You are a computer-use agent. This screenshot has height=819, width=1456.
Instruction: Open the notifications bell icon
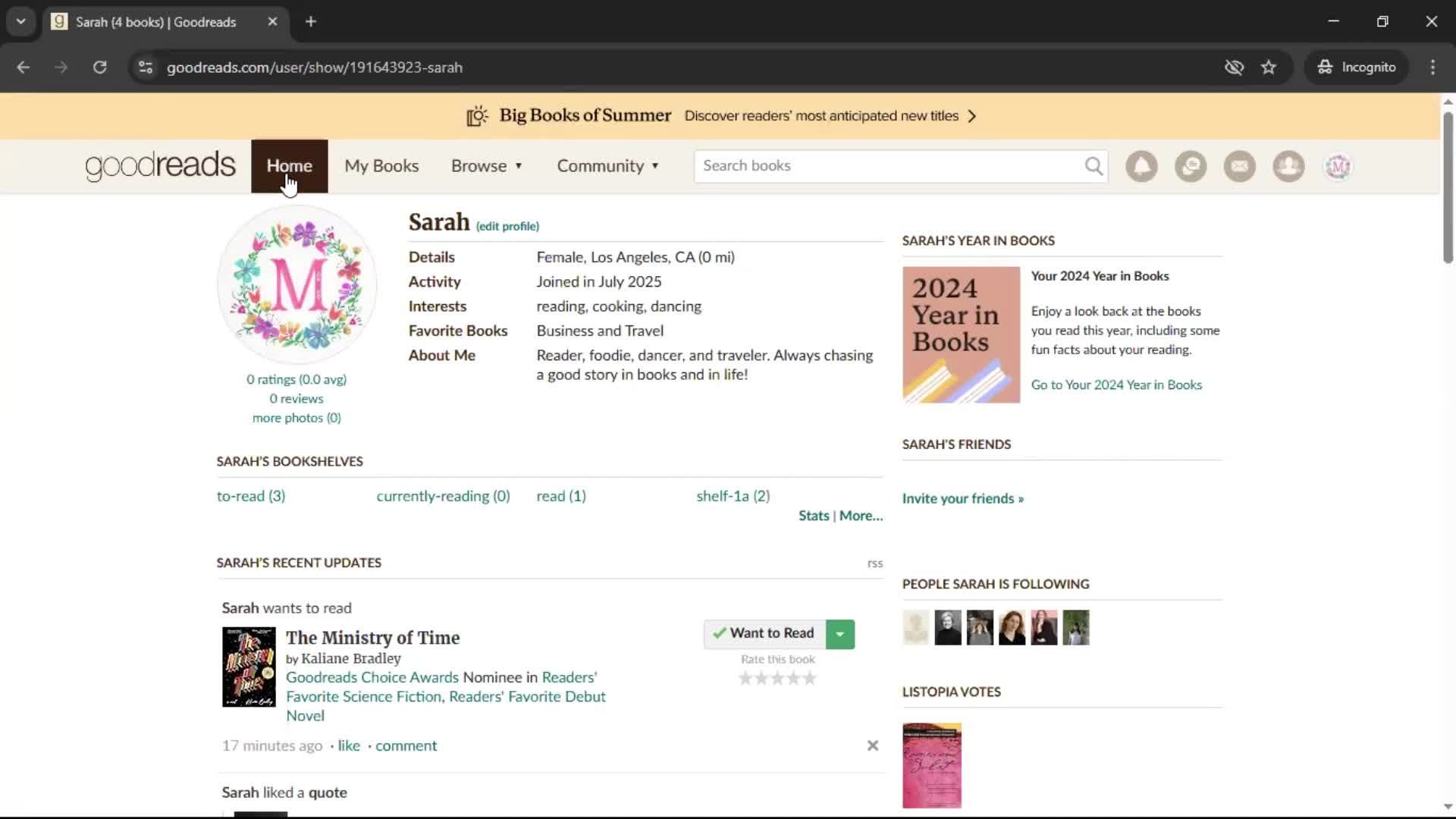[1141, 166]
